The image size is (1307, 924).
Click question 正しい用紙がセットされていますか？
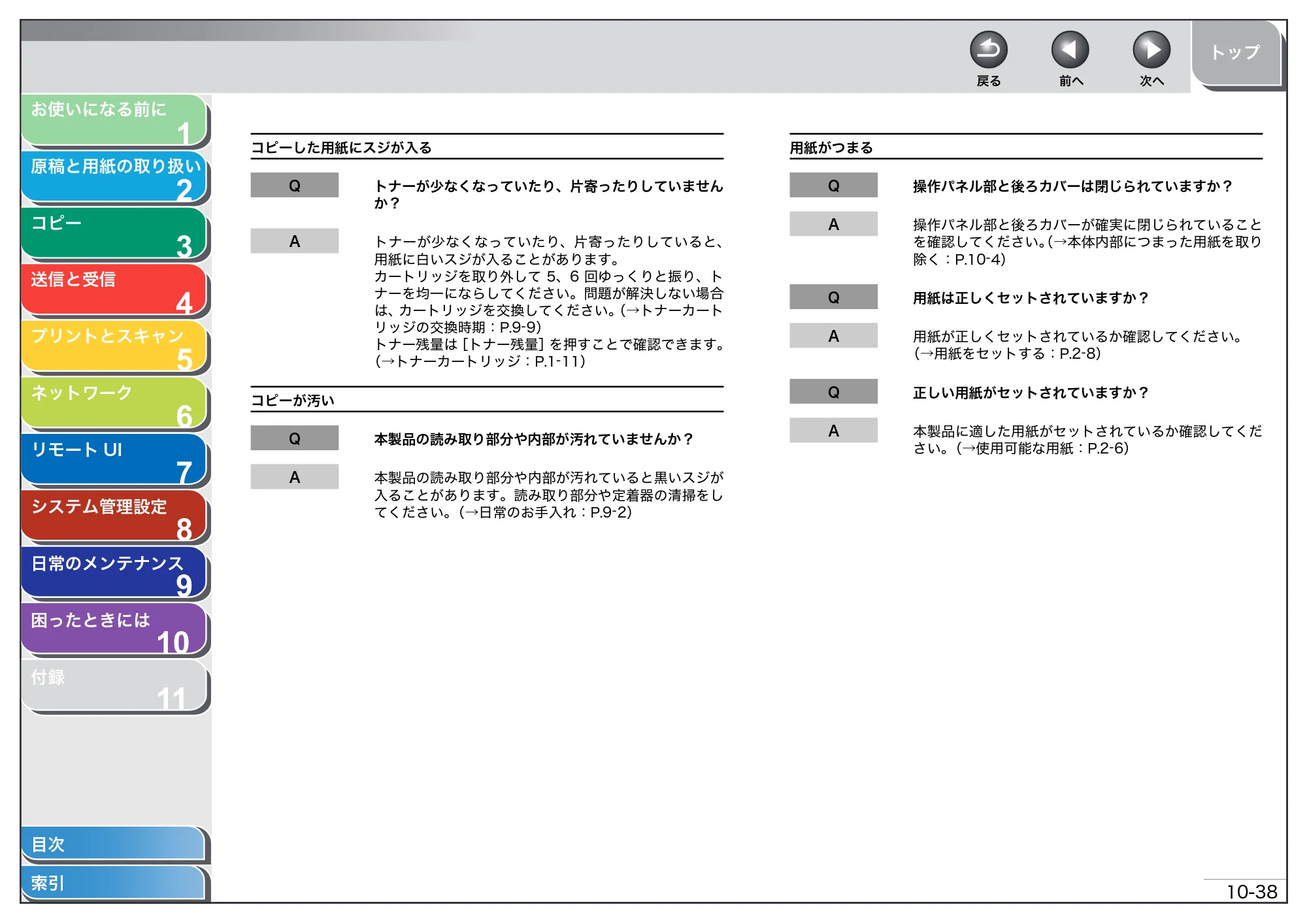[1031, 393]
